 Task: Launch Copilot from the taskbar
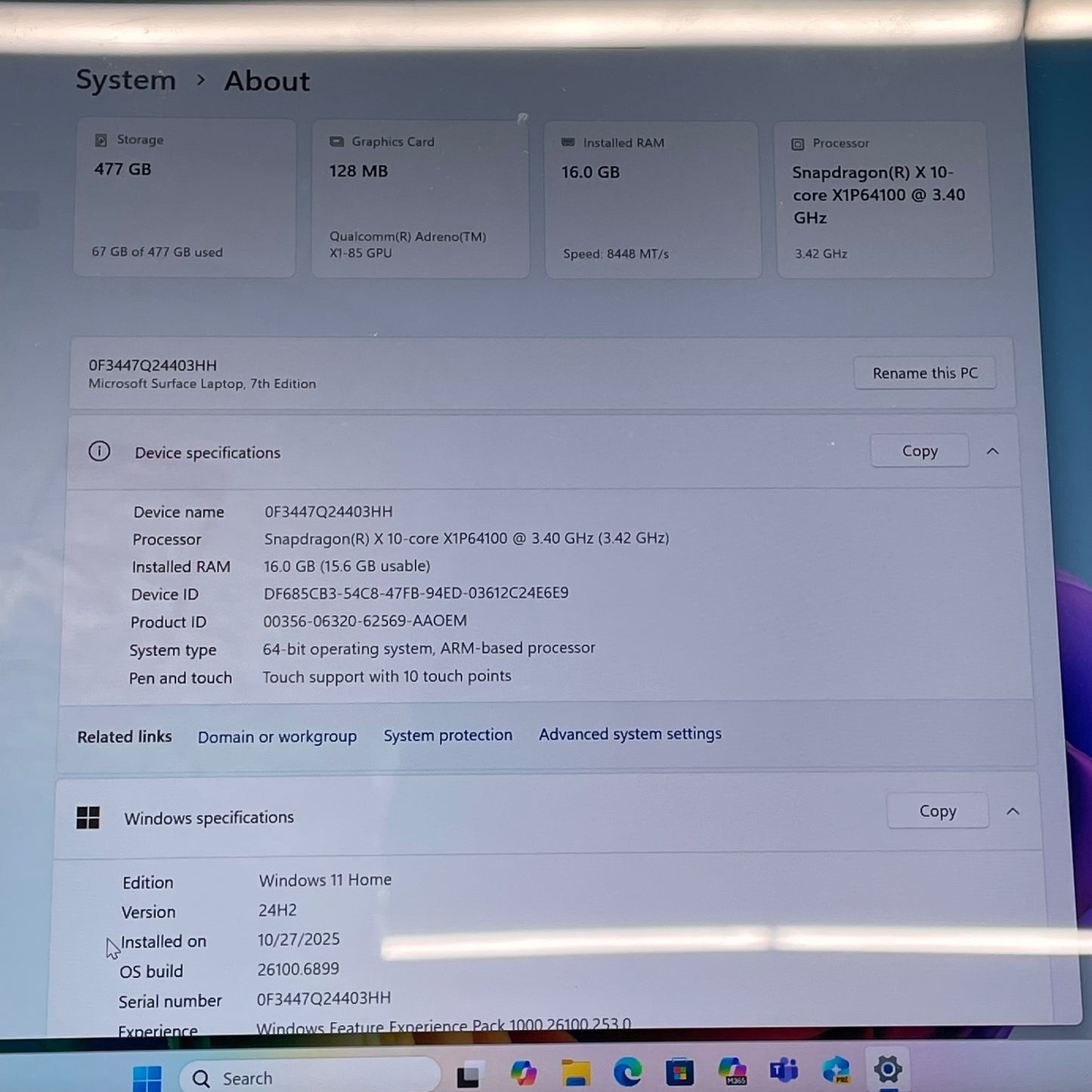523,1073
